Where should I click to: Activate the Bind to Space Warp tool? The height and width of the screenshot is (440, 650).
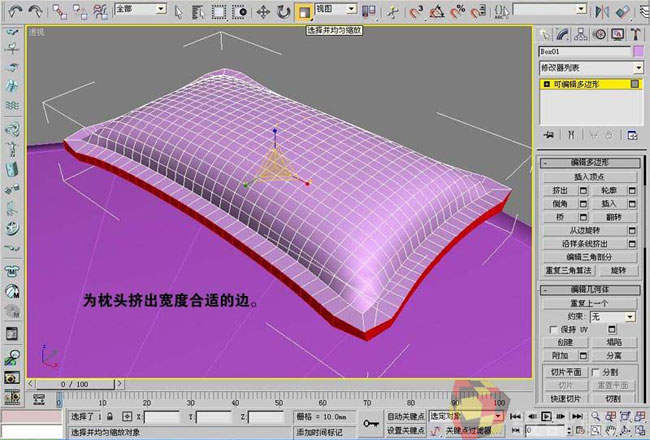pyautogui.click(x=101, y=12)
